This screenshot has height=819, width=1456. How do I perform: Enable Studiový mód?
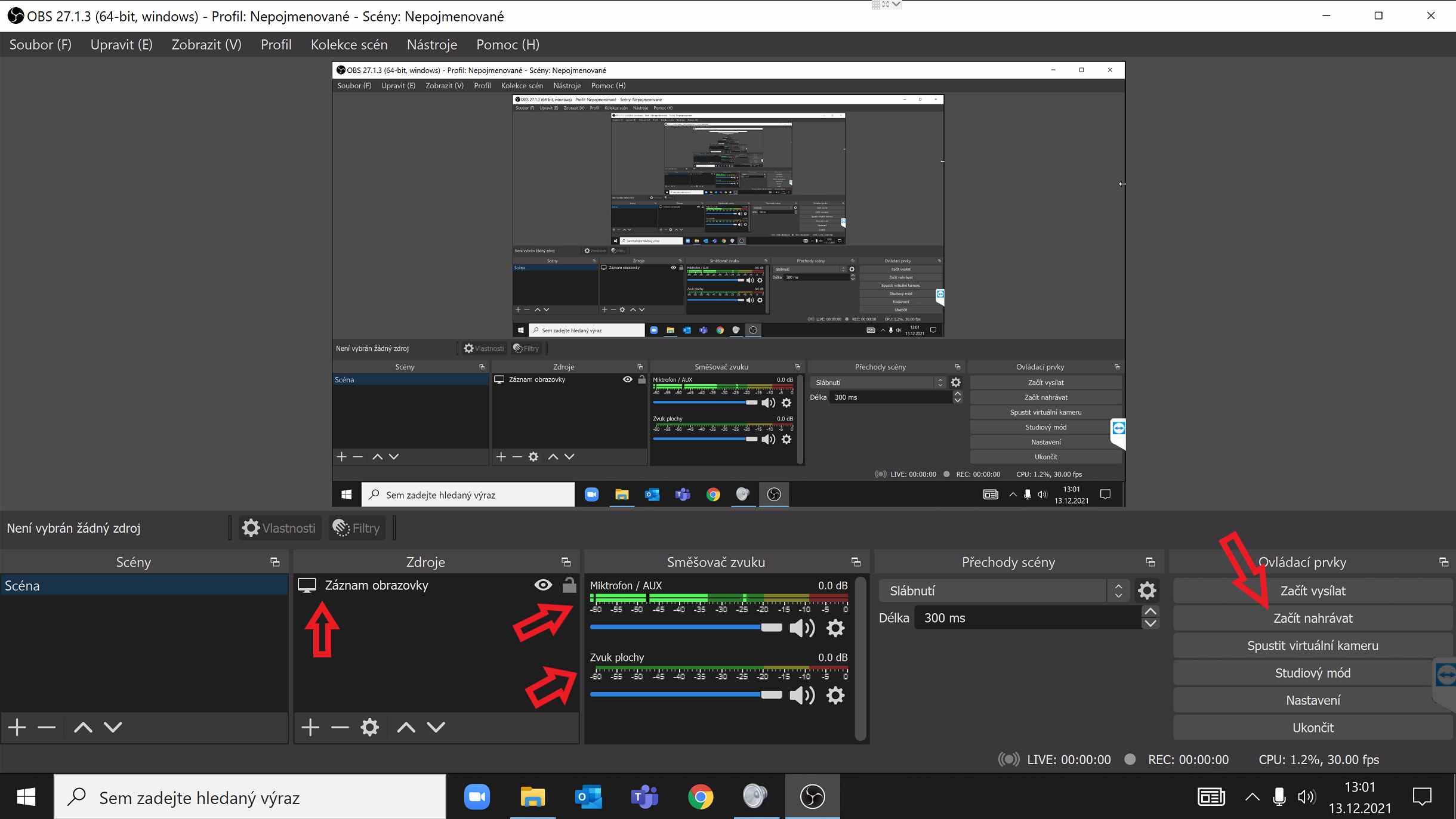(x=1313, y=673)
